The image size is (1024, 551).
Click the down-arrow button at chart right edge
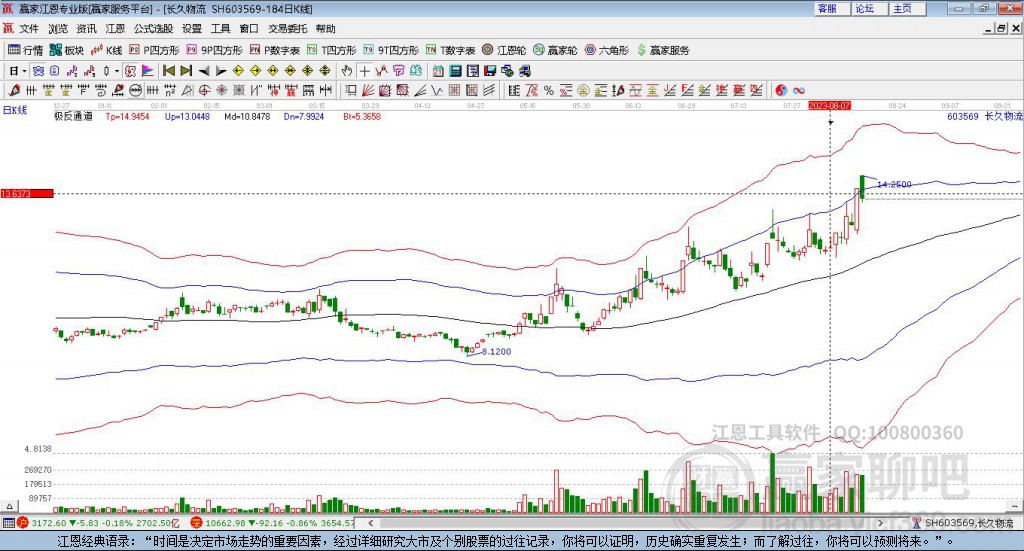[1016, 506]
